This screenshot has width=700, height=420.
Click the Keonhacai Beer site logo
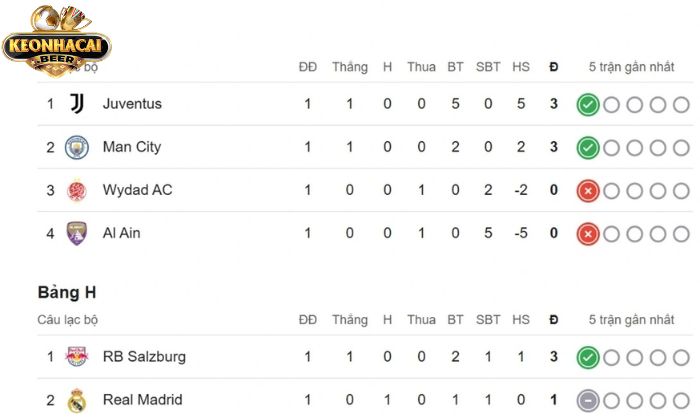[56, 37]
